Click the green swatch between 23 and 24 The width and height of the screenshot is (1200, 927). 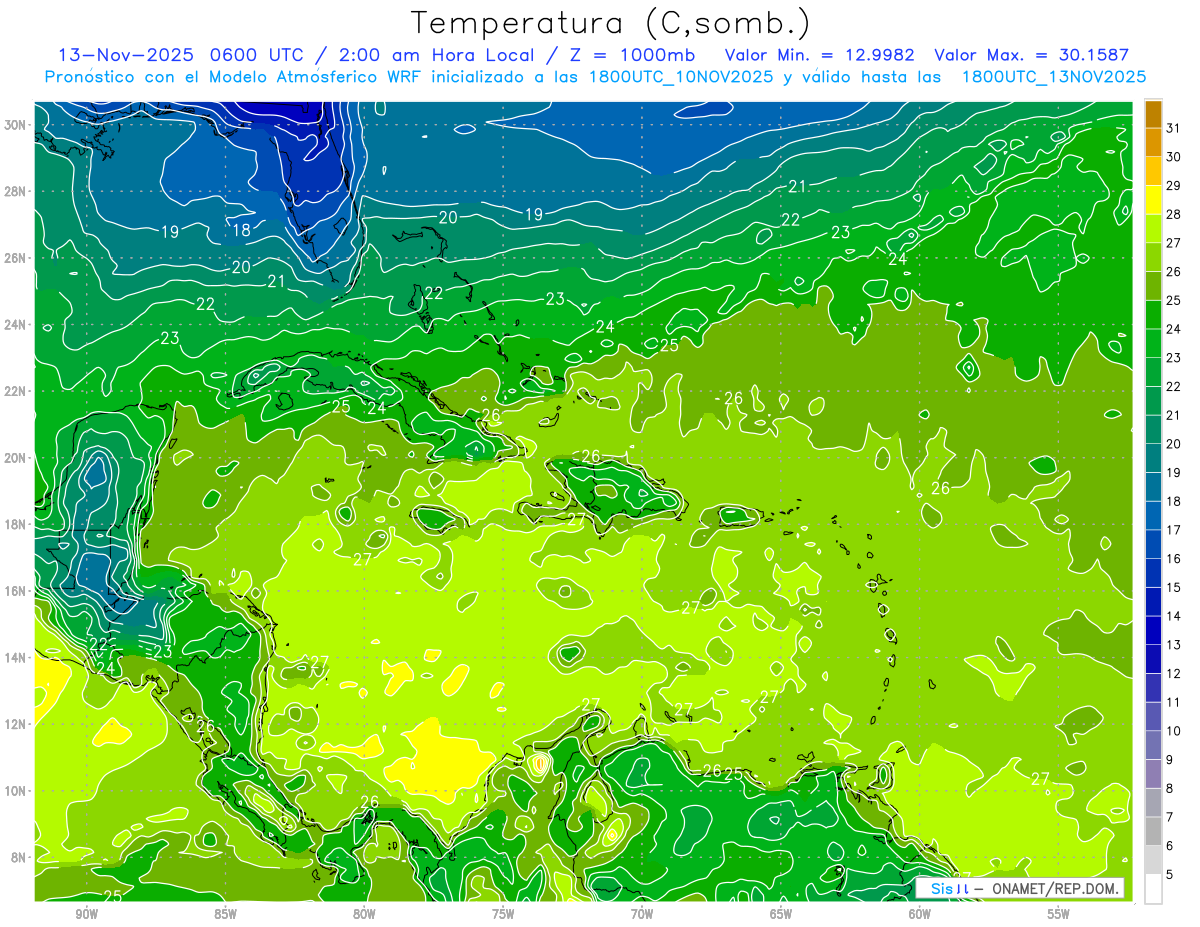1153,343
